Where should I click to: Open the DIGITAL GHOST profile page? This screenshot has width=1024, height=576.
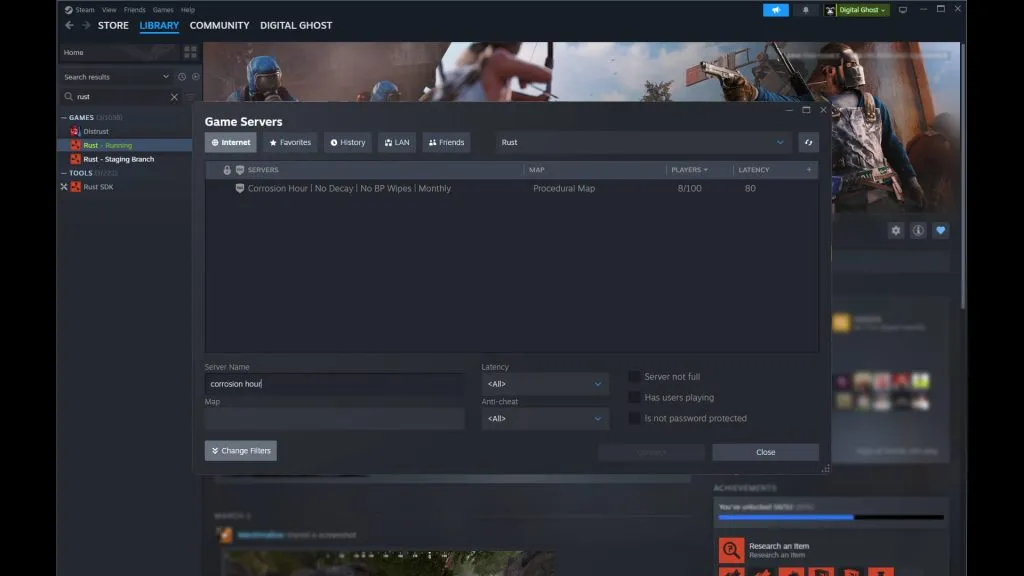coord(296,25)
